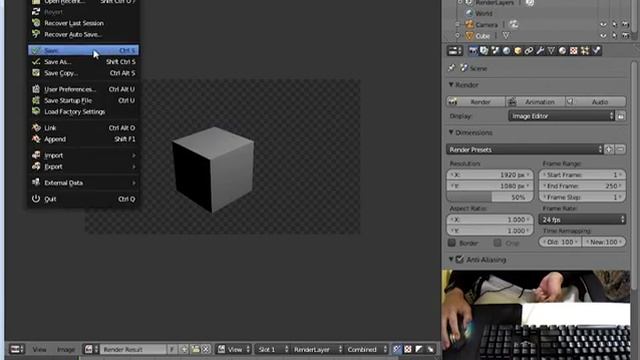Open the World properties tab icon
This screenshot has height=360, width=640.
point(506,51)
